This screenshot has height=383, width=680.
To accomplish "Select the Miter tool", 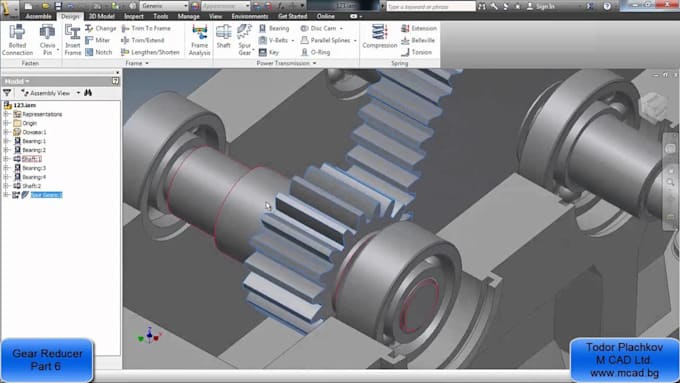I will [x=98, y=40].
